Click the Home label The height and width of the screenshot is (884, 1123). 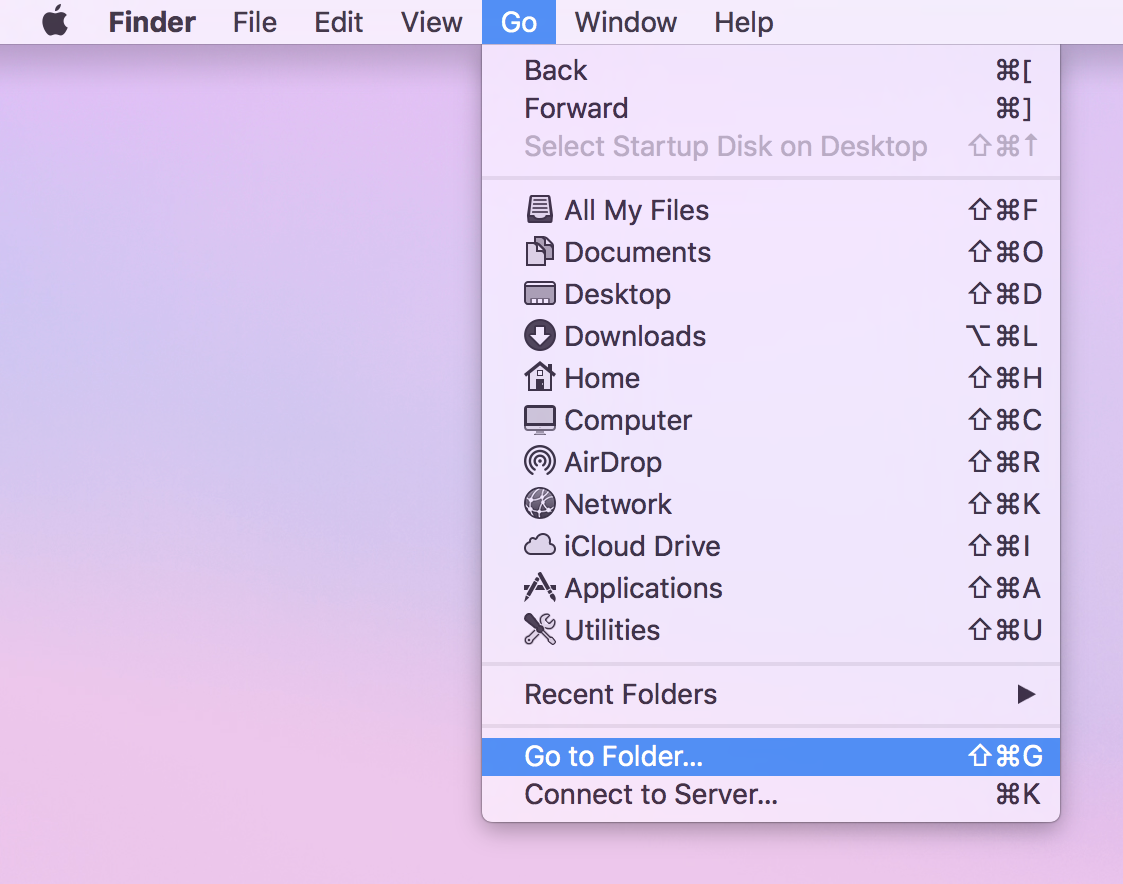pos(602,378)
